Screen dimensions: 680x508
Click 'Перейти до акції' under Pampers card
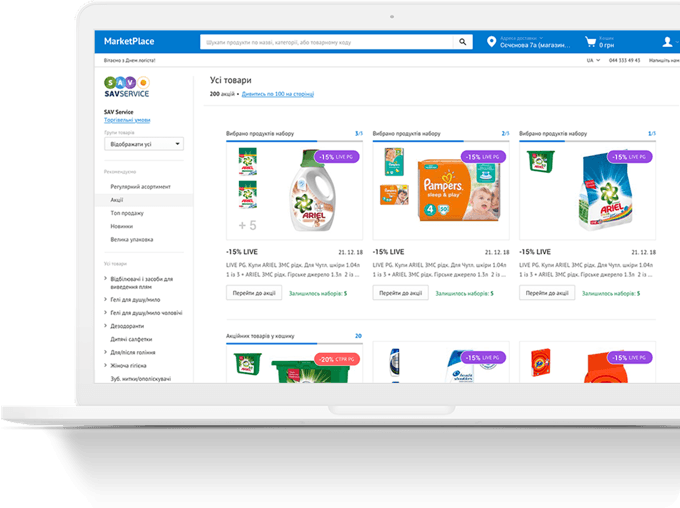point(401,293)
